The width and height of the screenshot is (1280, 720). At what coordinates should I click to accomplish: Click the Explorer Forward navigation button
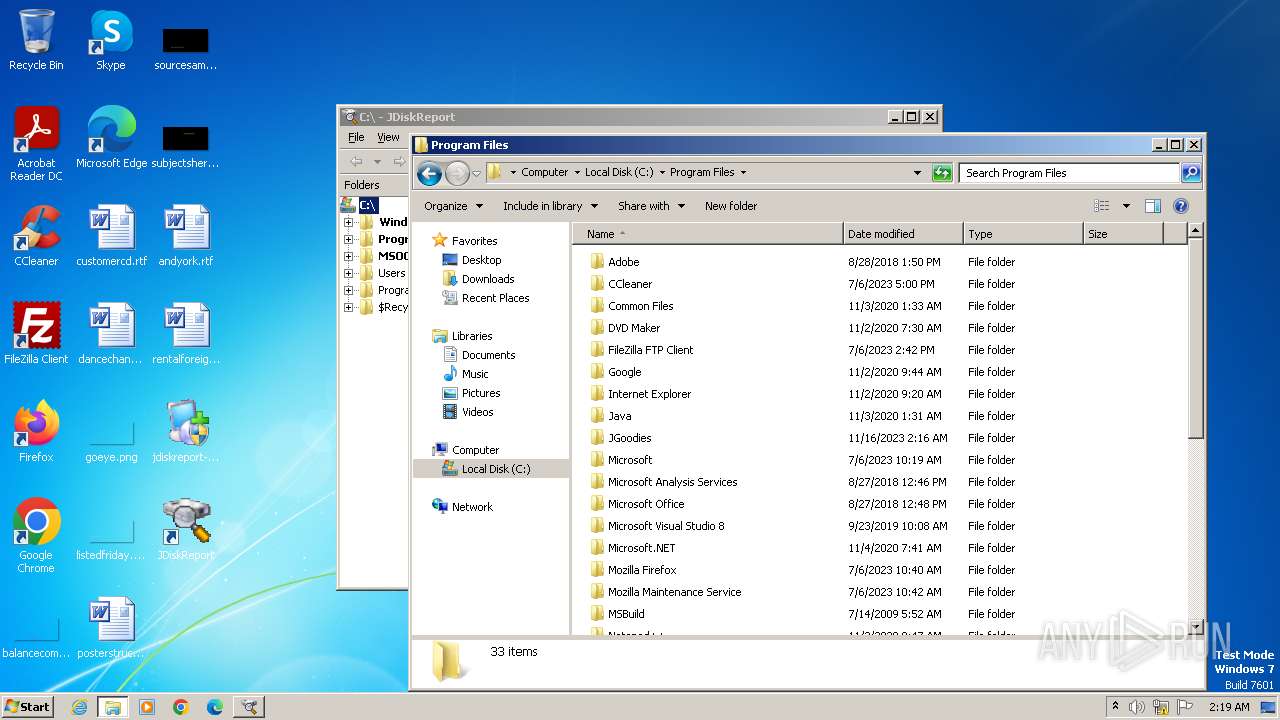pos(457,173)
